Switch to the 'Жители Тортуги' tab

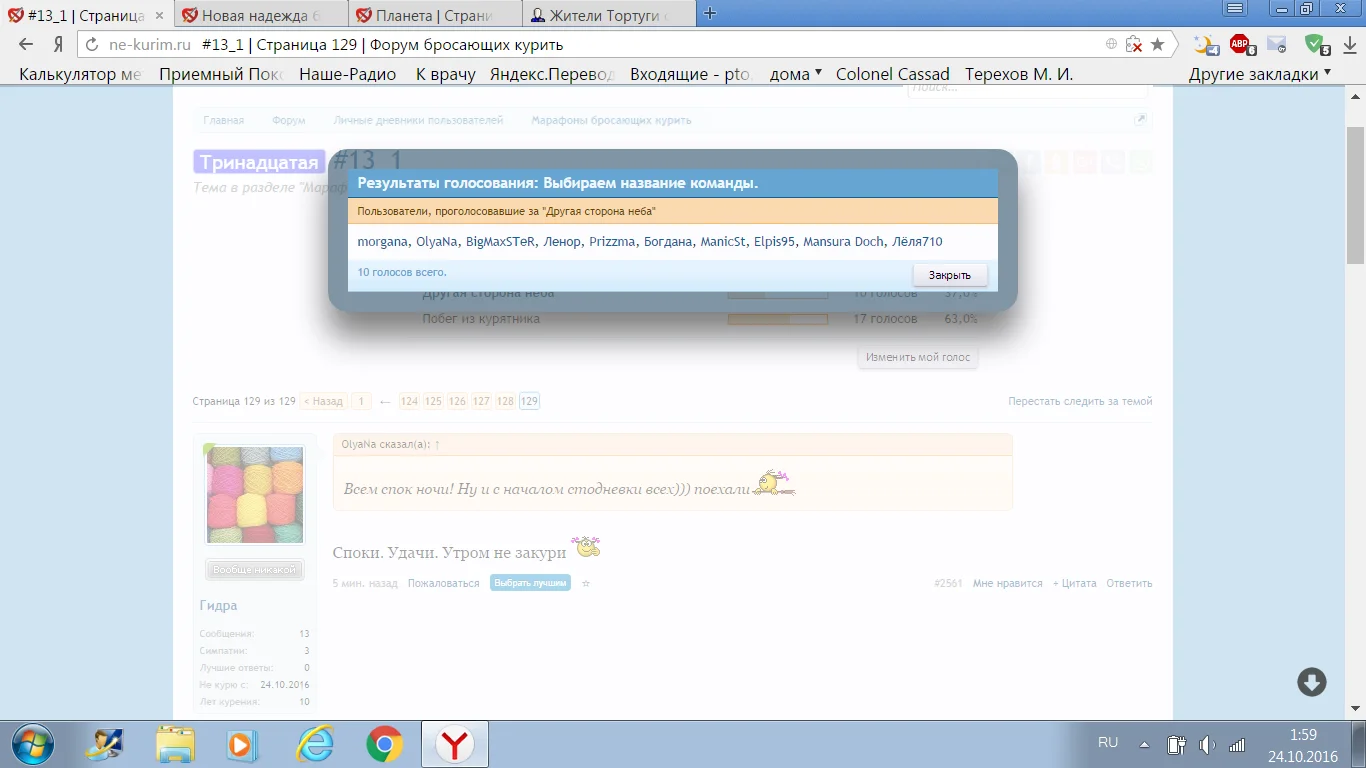pyautogui.click(x=608, y=14)
